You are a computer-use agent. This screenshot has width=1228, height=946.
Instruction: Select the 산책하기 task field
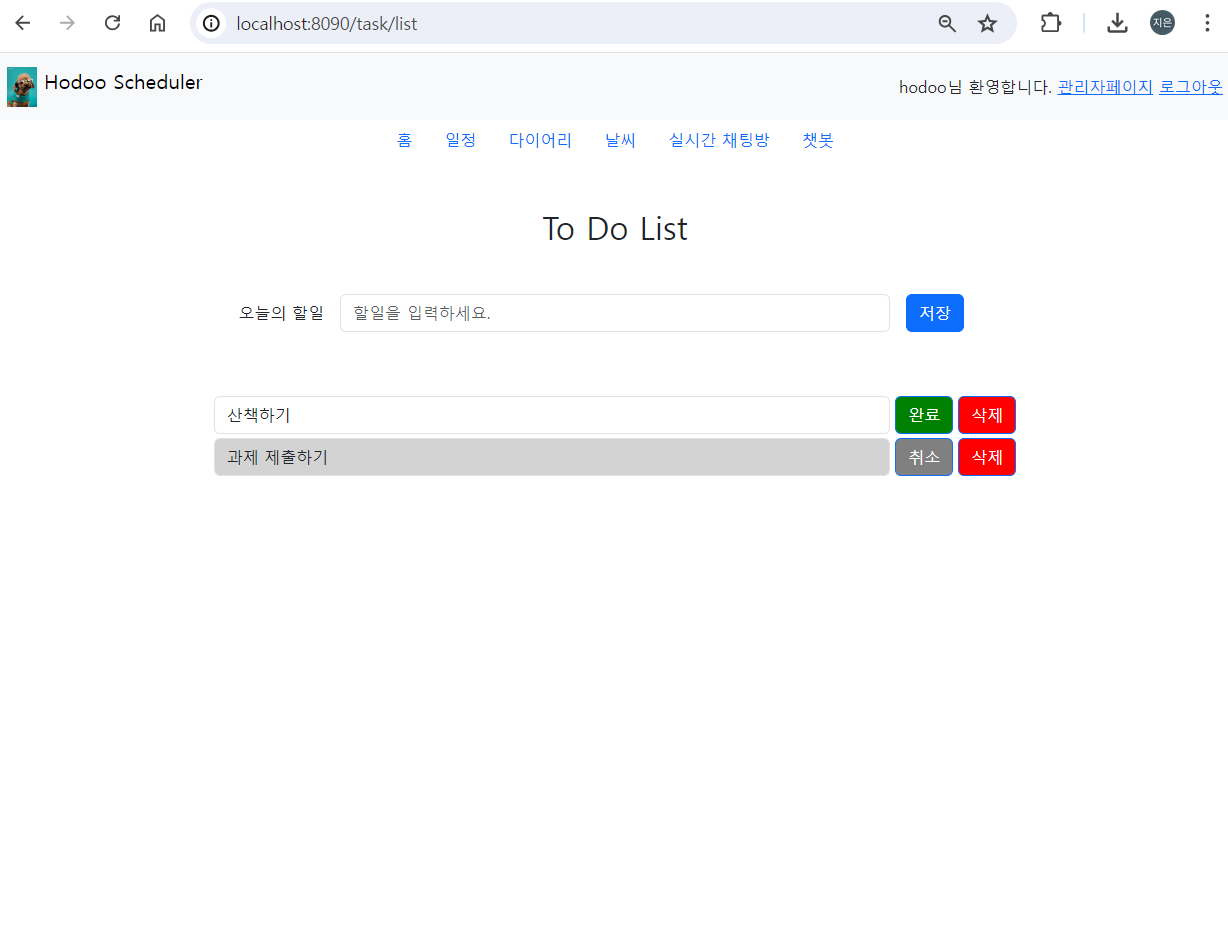552,415
